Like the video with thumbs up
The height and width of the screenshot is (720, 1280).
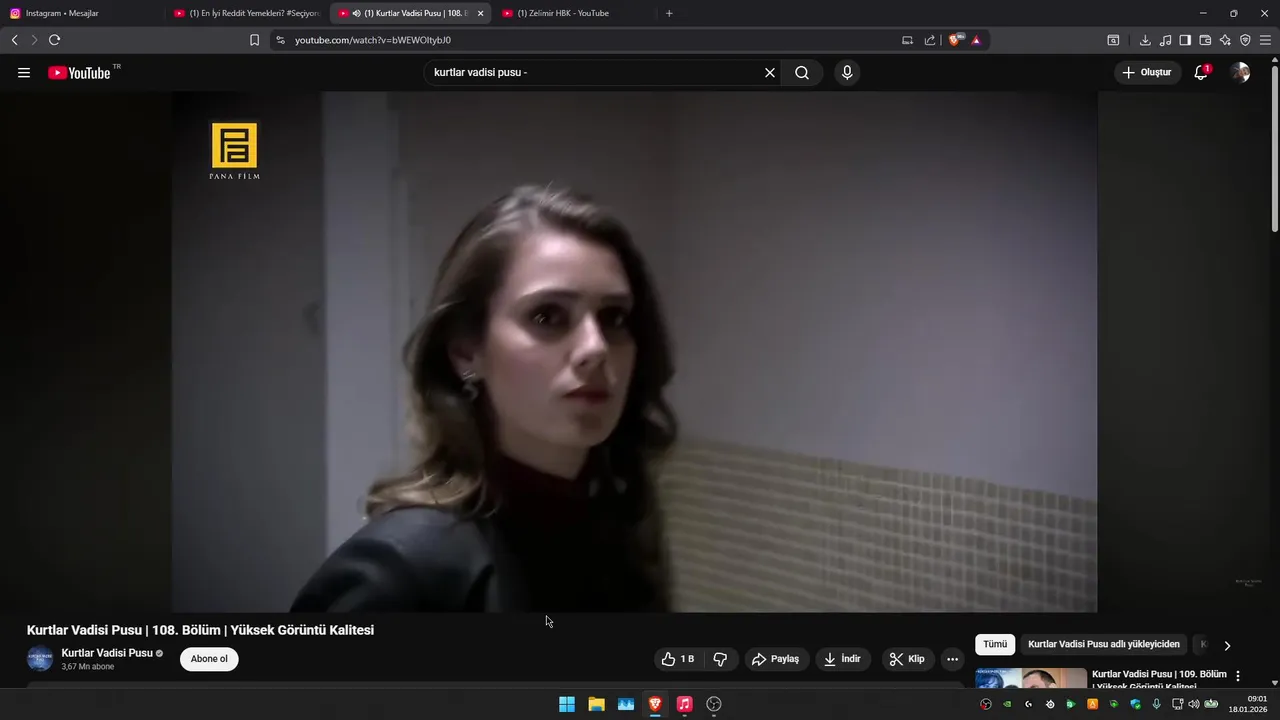tap(679, 659)
